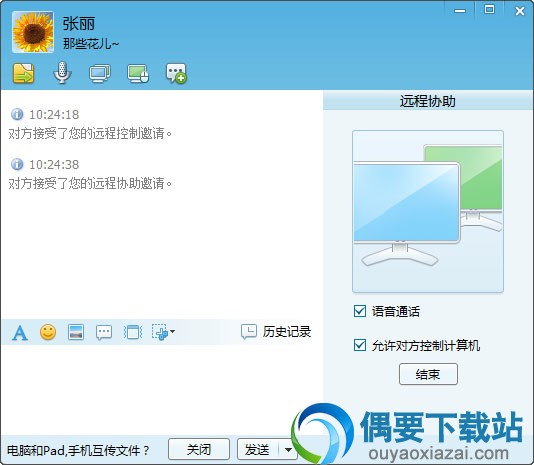
Task: Click the remote assistance monitors preview
Action: (x=428, y=211)
